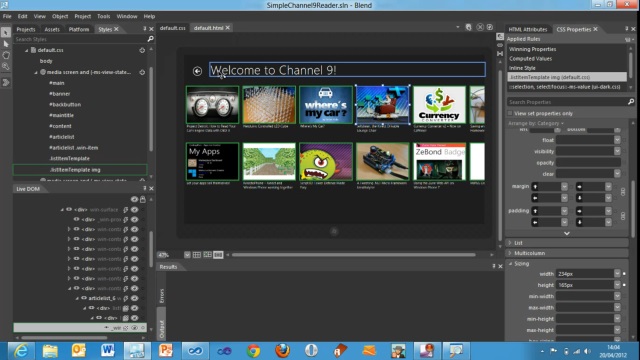Toggle the lock icon in Live DOM header
Image resolution: width=640 pixels, height=360 pixels.
(x=142, y=199)
